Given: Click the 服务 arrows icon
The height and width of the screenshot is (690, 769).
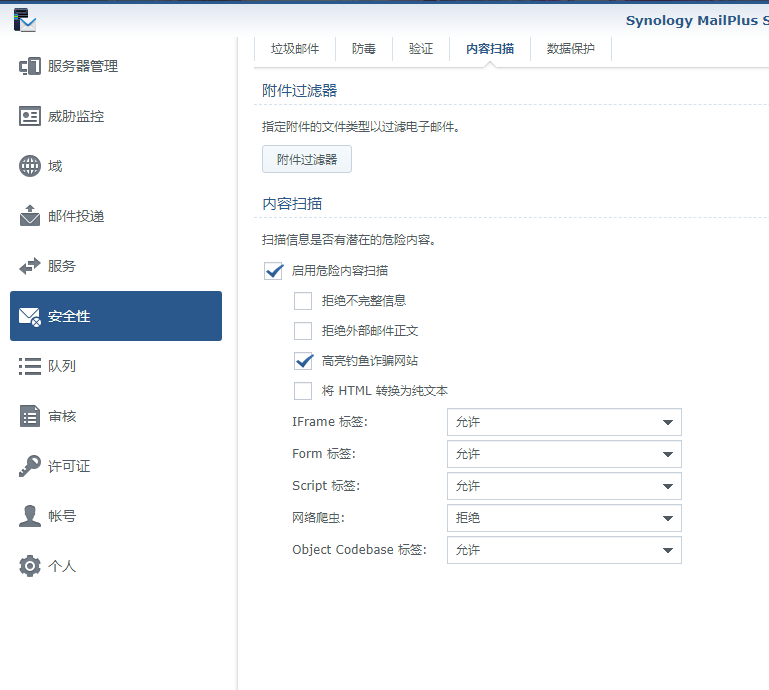Looking at the screenshot, I should point(30,266).
